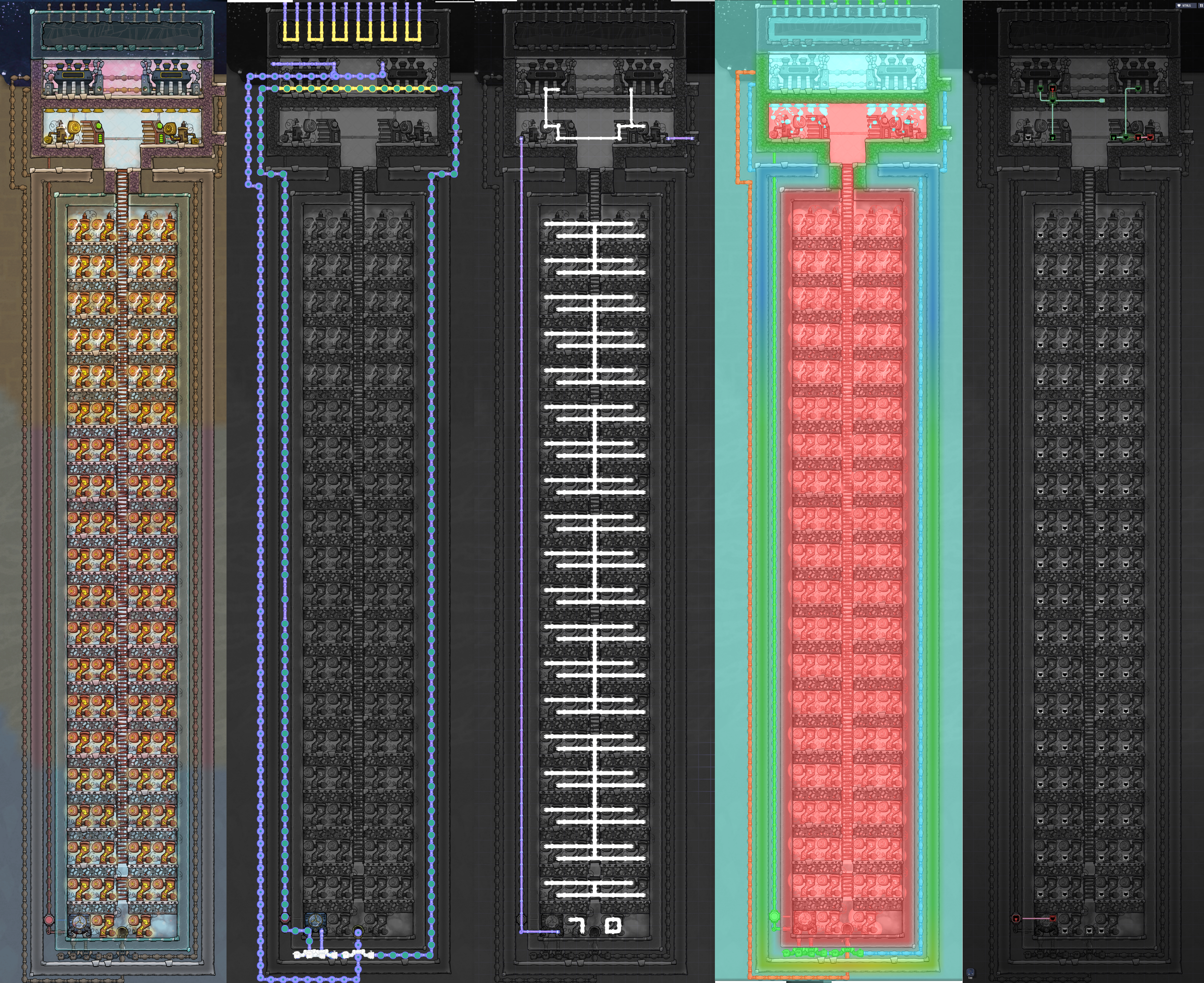Click the Copy settings button icon
The height and width of the screenshot is (983, 1204).
click(970, 972)
